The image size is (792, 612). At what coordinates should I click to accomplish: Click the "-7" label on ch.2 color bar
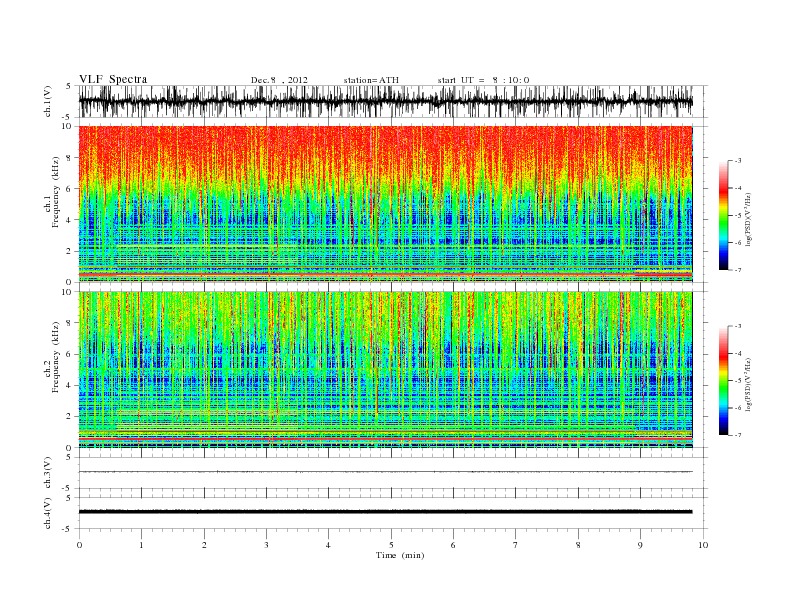tap(738, 435)
